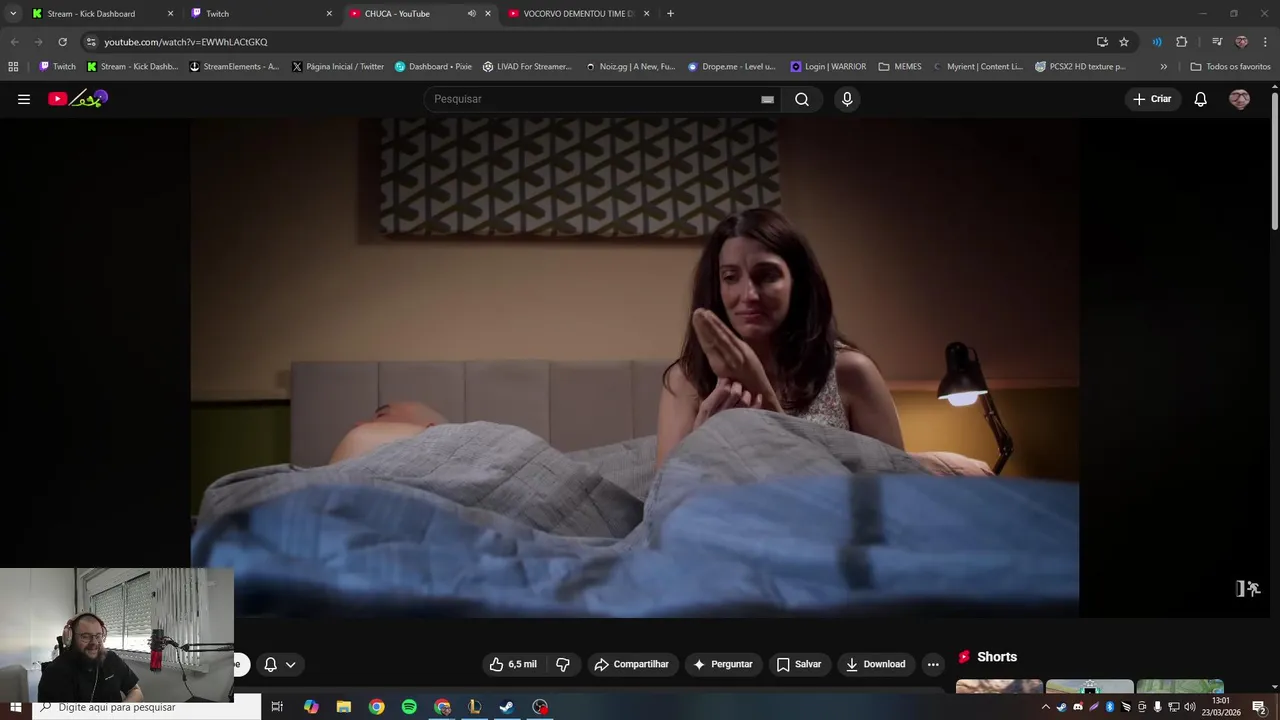Image resolution: width=1280 pixels, height=720 pixels.
Task: Click on the video player frame
Action: (635, 367)
